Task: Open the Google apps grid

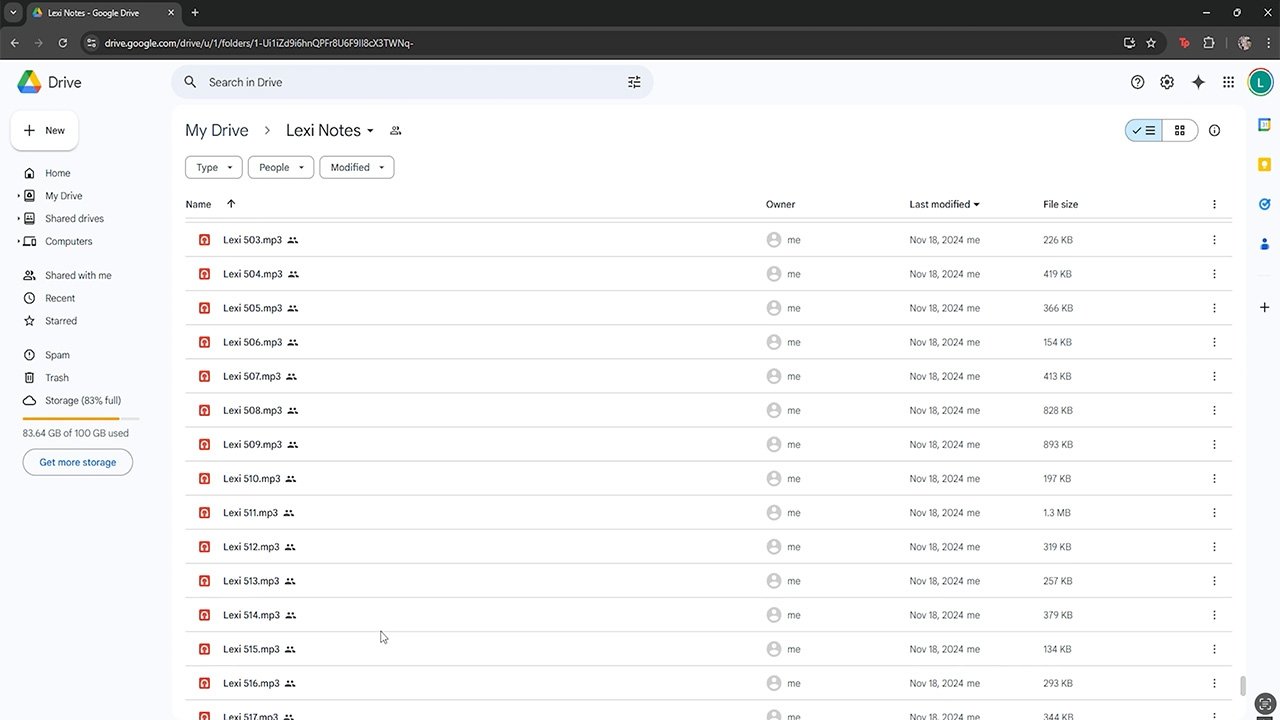Action: (x=1228, y=82)
